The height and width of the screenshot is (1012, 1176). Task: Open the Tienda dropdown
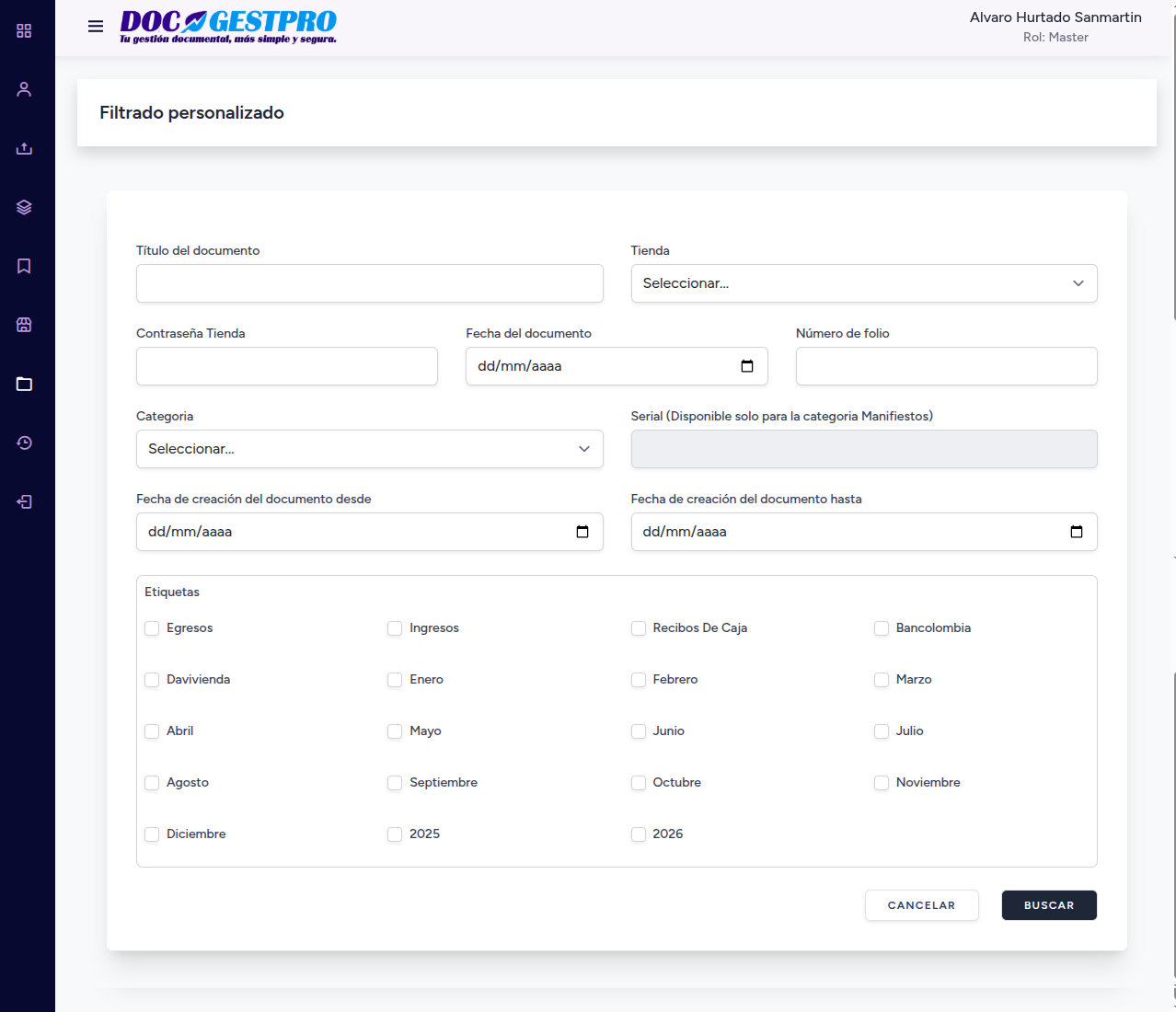(x=864, y=283)
